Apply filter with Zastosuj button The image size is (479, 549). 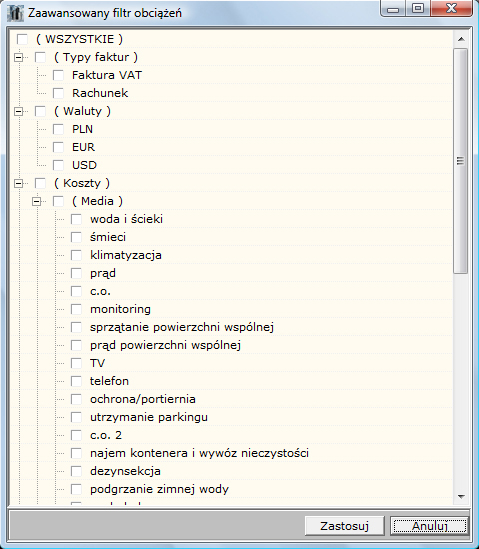click(345, 526)
